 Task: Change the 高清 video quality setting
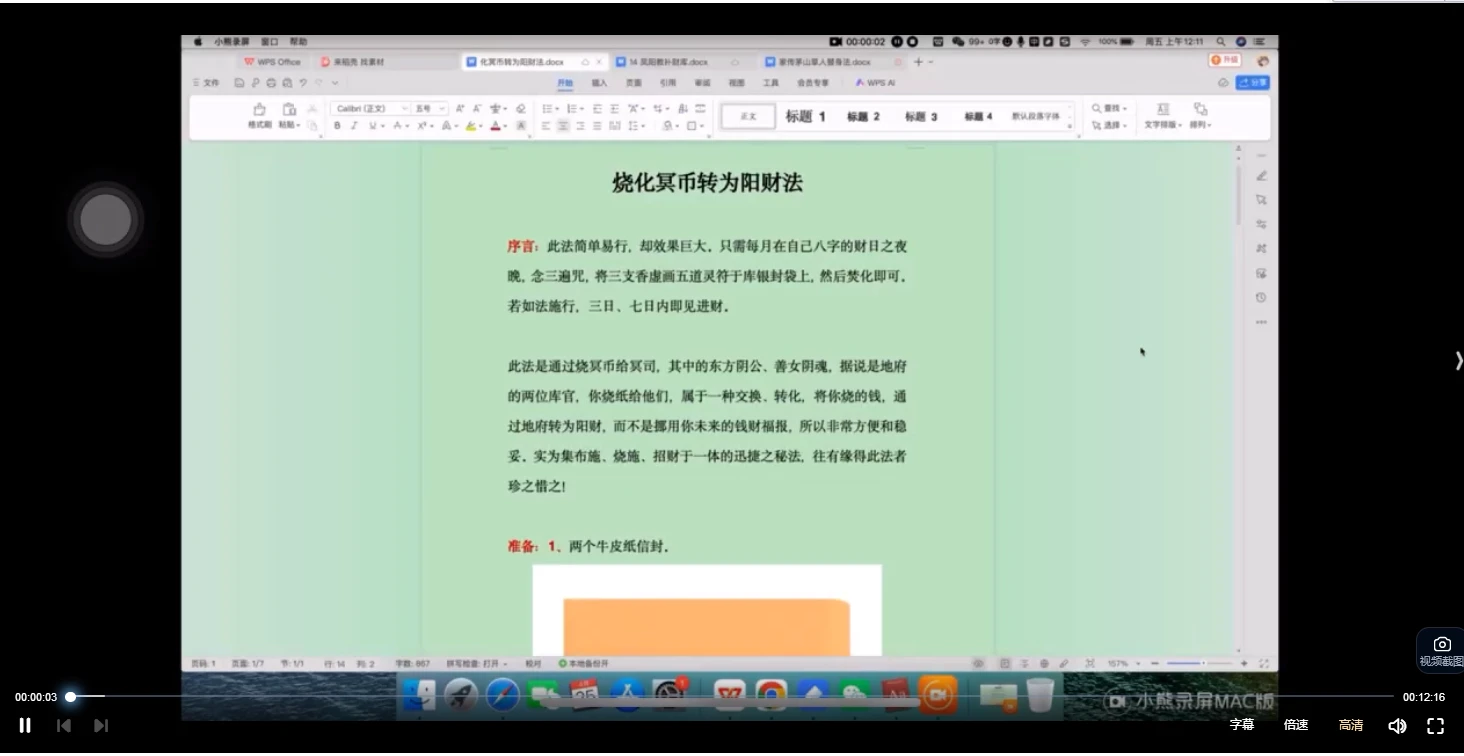tap(1351, 725)
